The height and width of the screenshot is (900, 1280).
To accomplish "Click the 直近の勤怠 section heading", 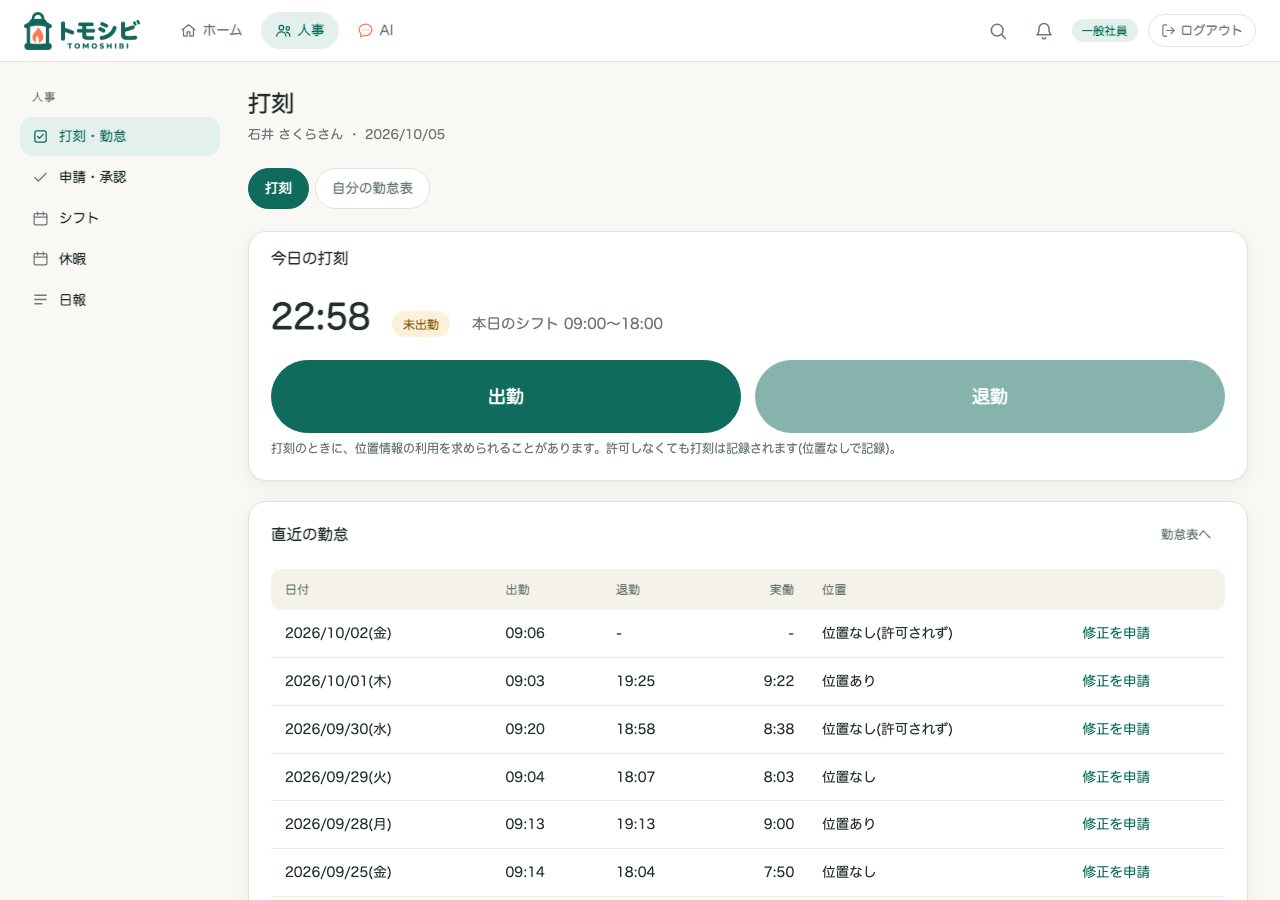I will (x=310, y=535).
